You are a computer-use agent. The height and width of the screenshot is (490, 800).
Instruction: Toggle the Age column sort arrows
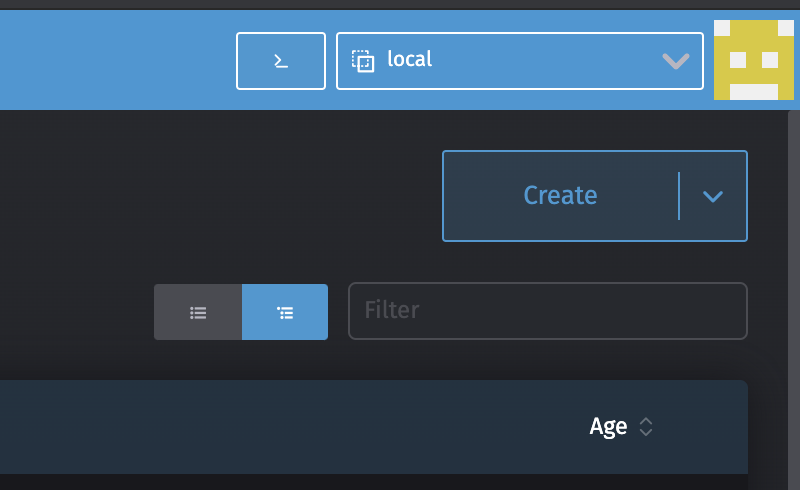click(646, 427)
